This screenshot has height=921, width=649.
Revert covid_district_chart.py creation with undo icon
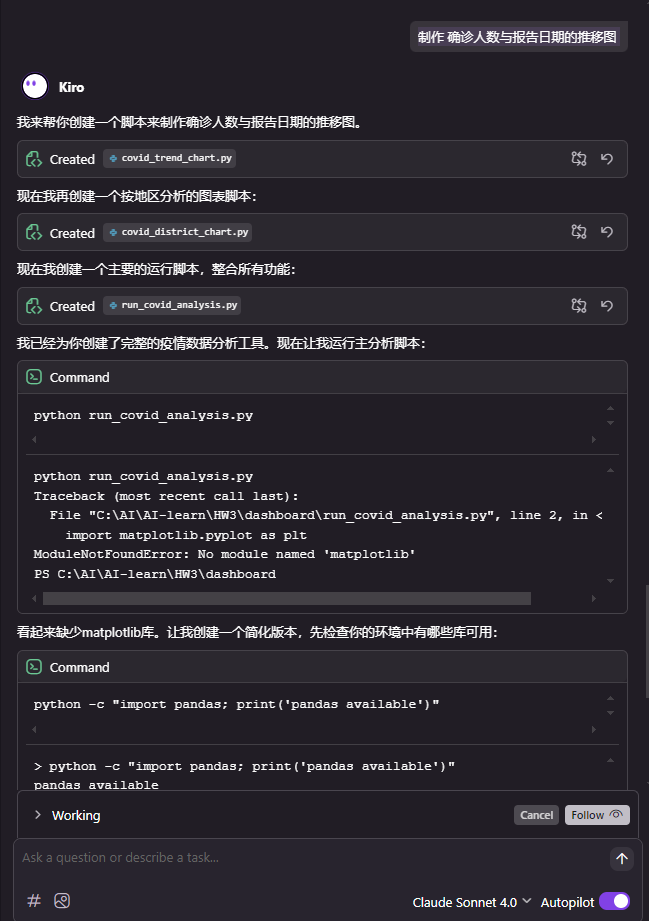tap(607, 231)
